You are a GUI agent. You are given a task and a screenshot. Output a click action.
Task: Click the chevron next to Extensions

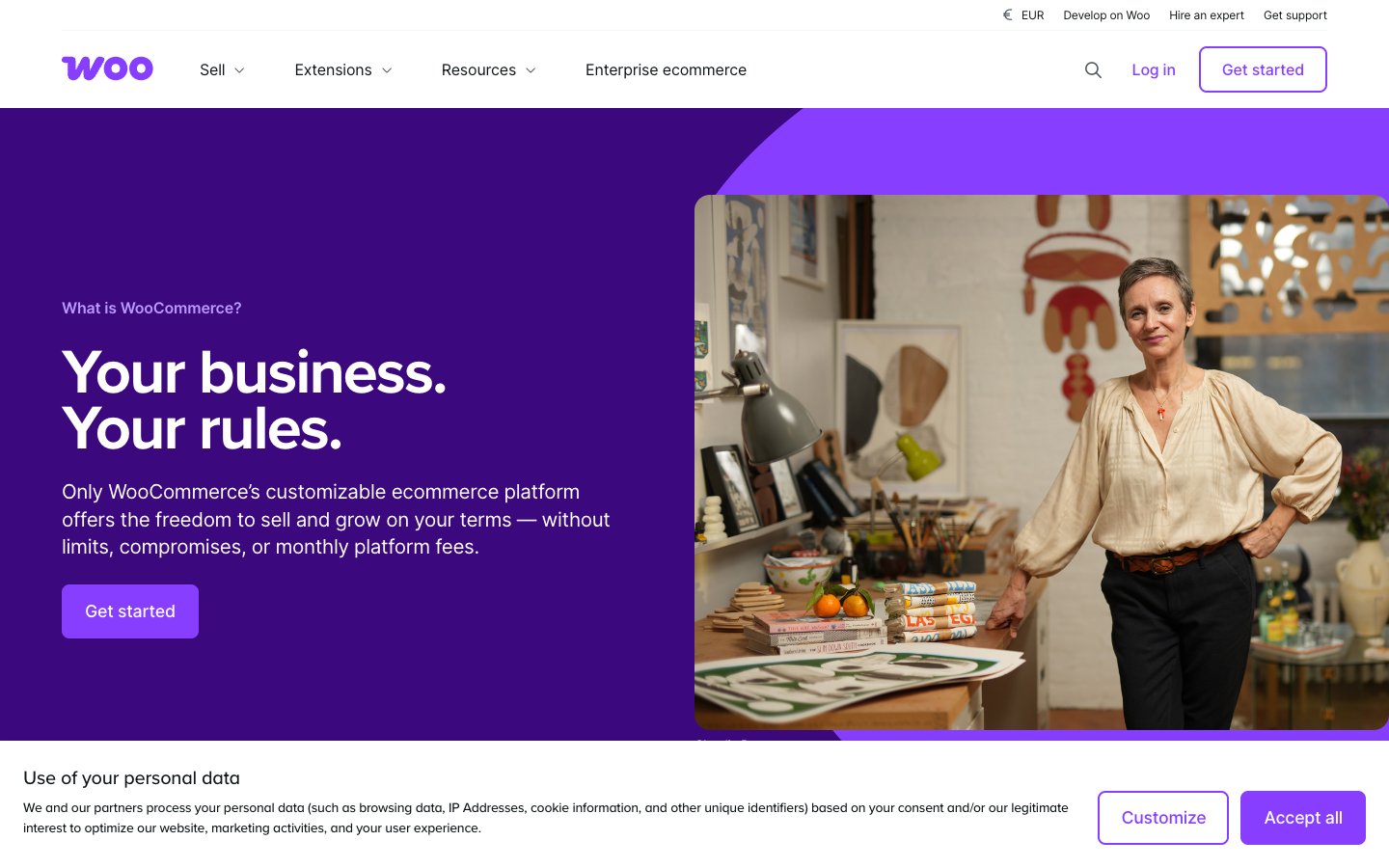[x=387, y=70]
